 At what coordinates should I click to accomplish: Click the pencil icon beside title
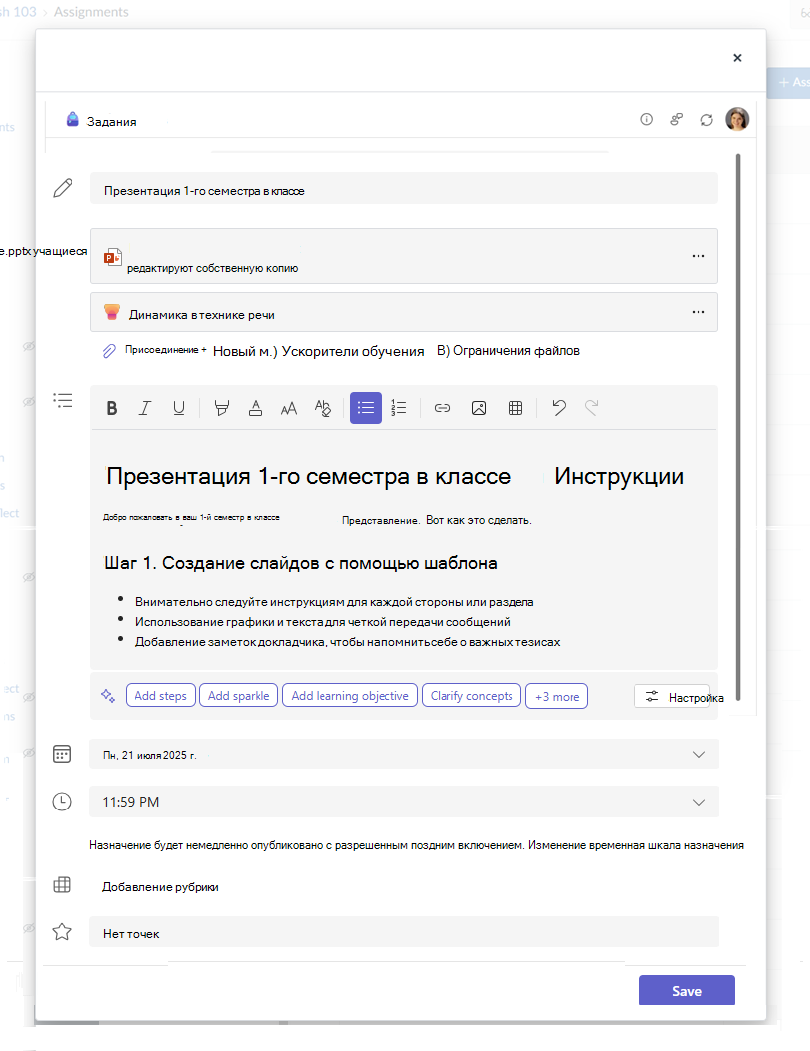[63, 188]
